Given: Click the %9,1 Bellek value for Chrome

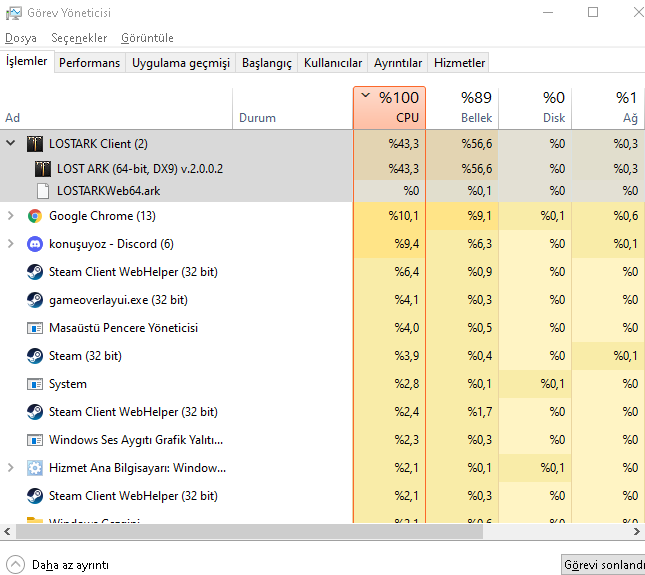Looking at the screenshot, I should [480, 216].
